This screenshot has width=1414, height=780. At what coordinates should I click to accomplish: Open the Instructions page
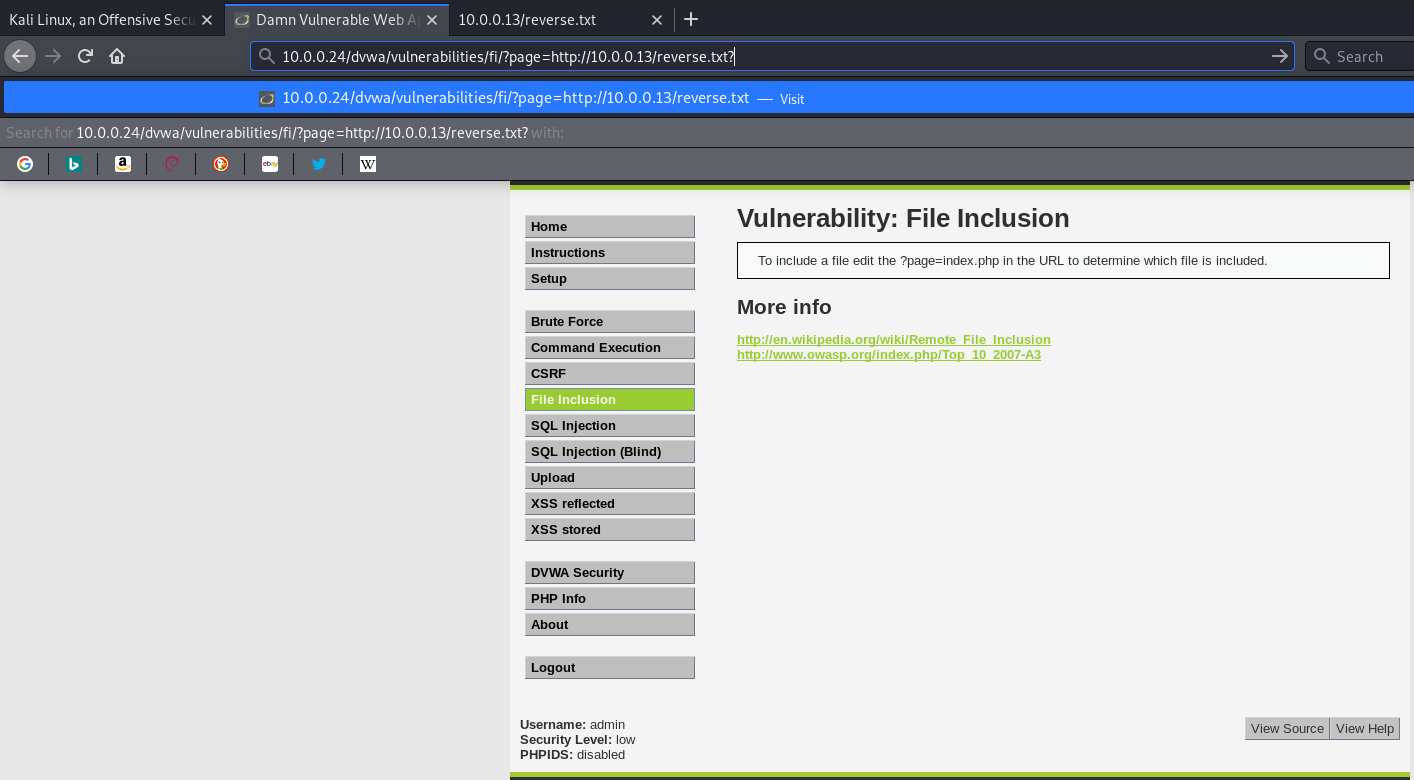(610, 253)
